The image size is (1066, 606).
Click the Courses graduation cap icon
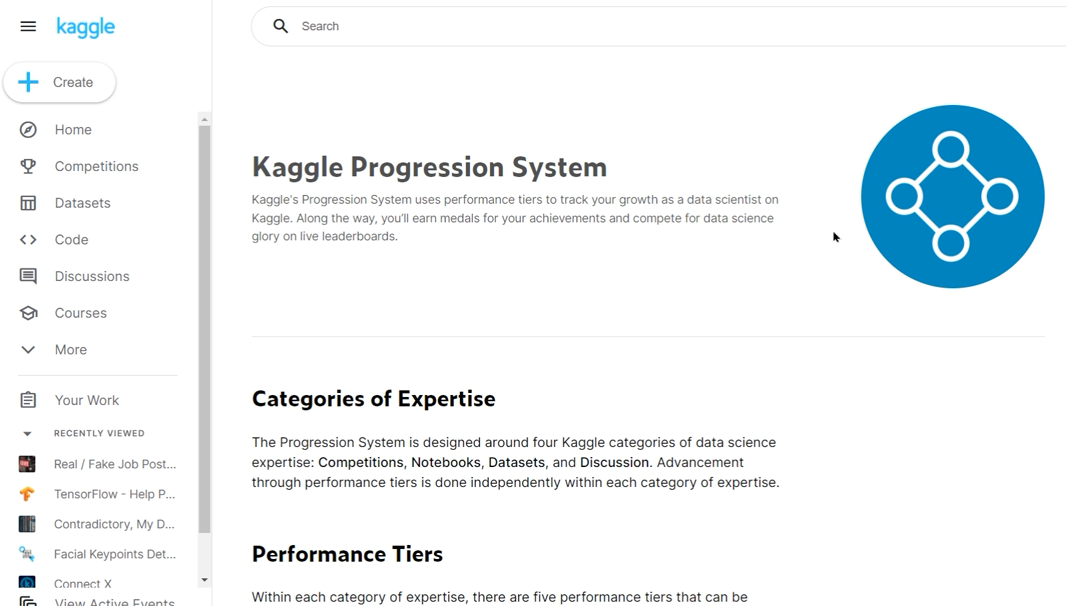coord(28,313)
